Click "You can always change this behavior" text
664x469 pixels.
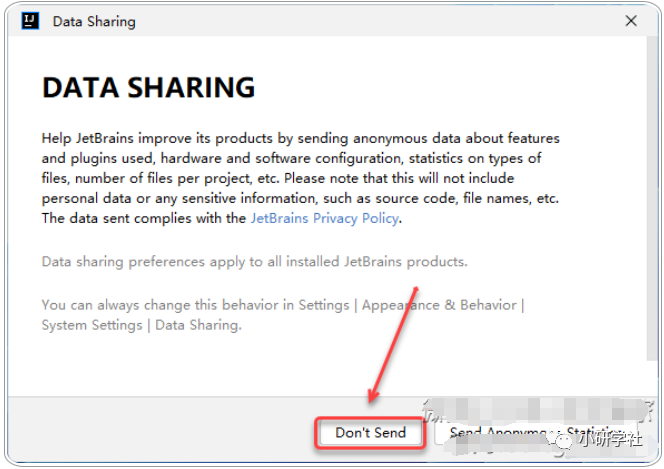pos(197,305)
